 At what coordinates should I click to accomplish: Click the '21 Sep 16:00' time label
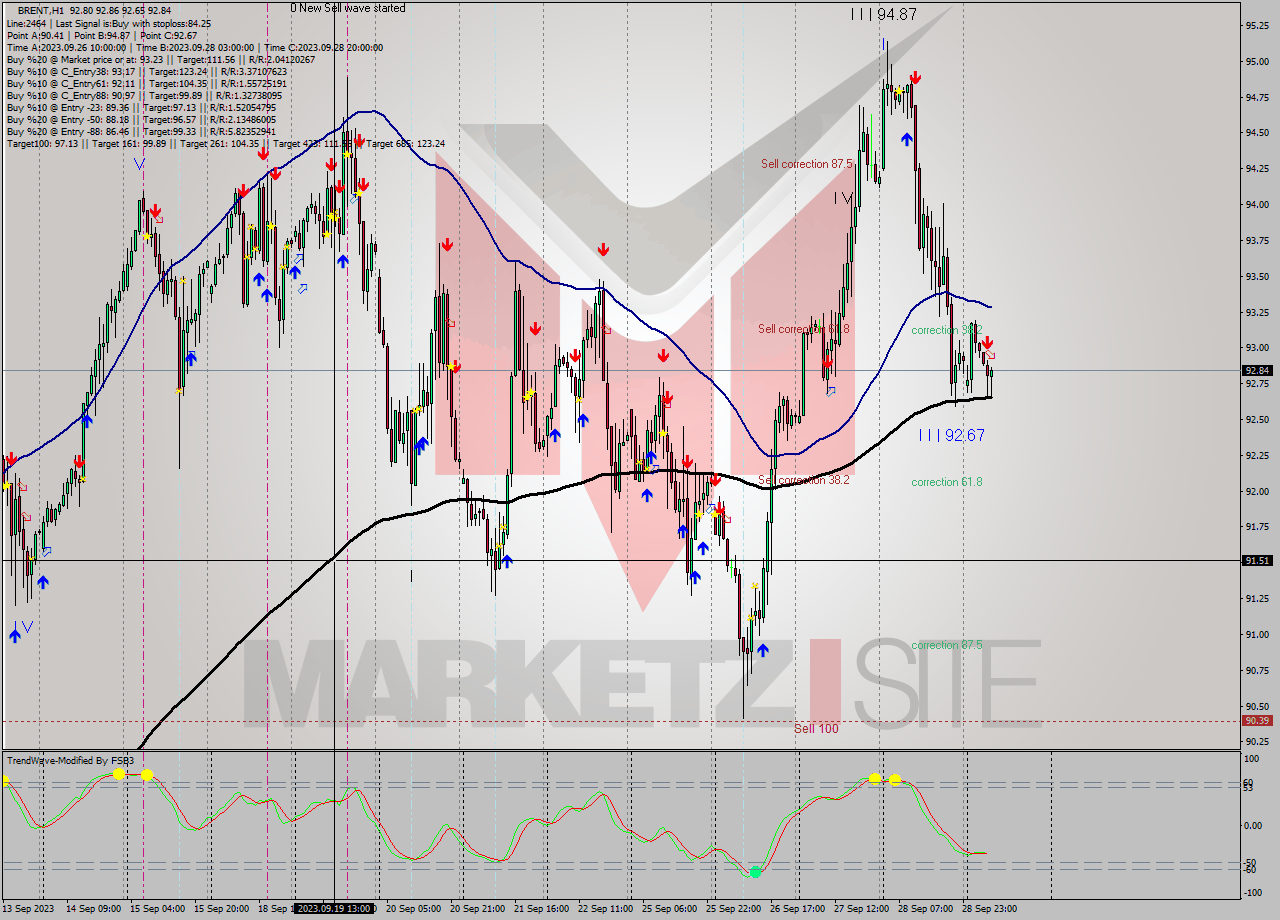[x=539, y=909]
